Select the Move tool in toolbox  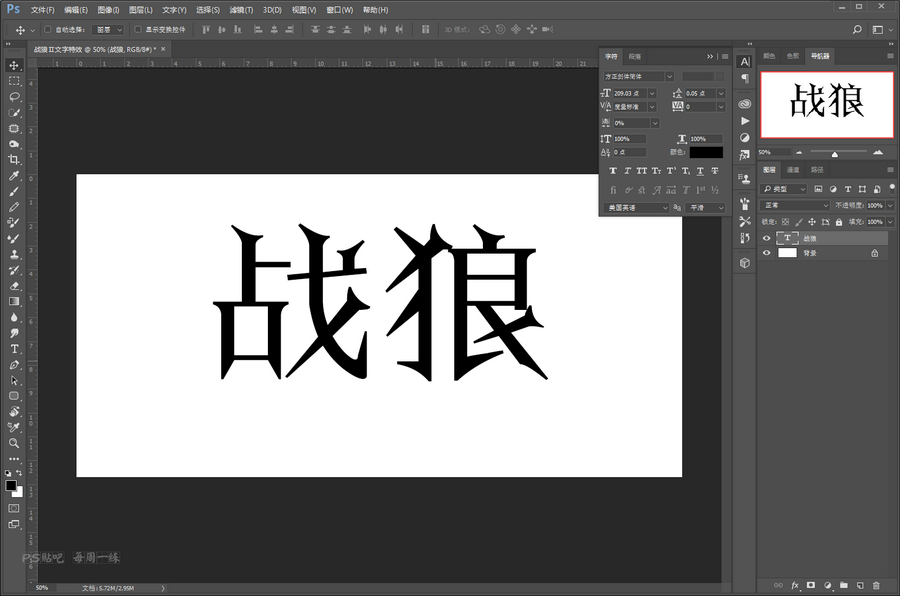(x=14, y=65)
